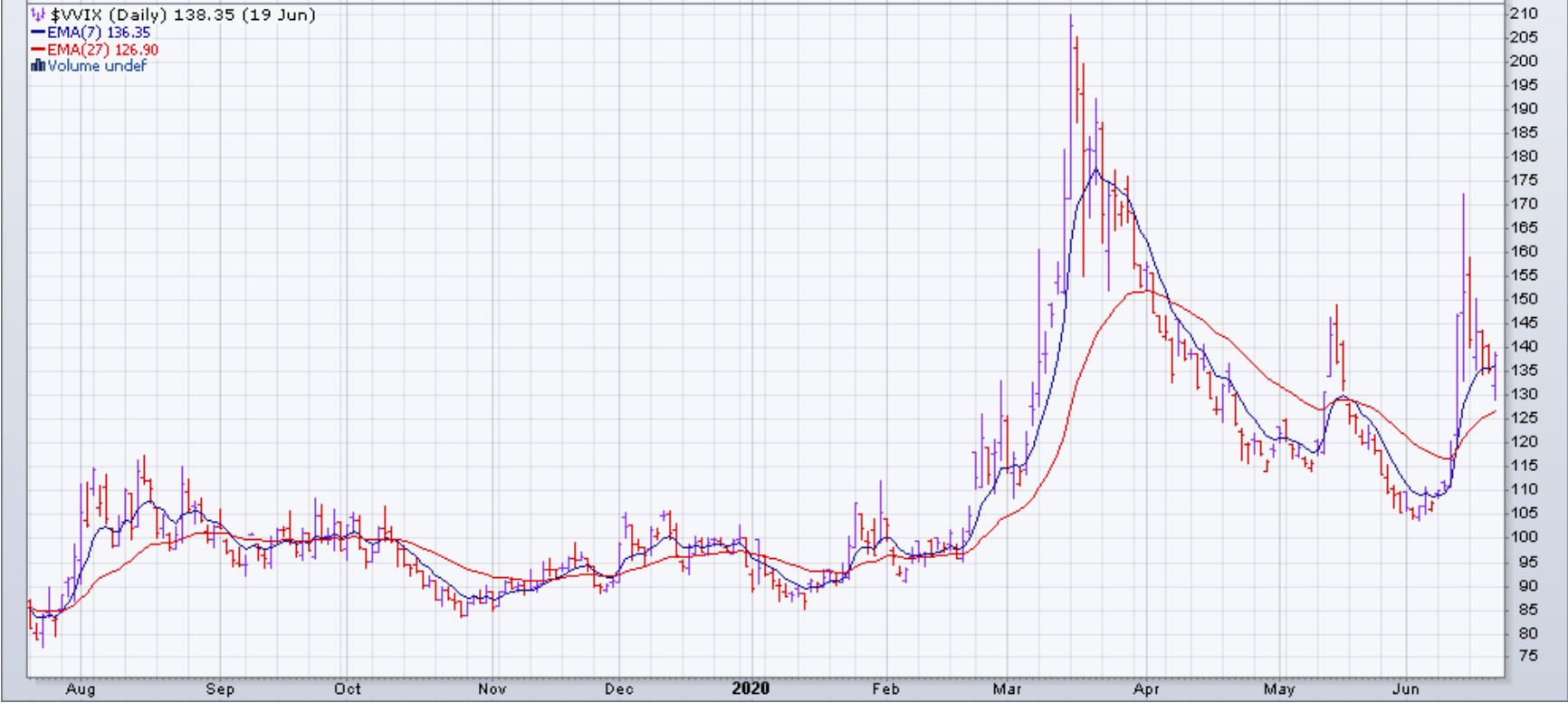The image size is (1568, 703).
Task: Click the Volume undef legend label
Action: pos(96,66)
